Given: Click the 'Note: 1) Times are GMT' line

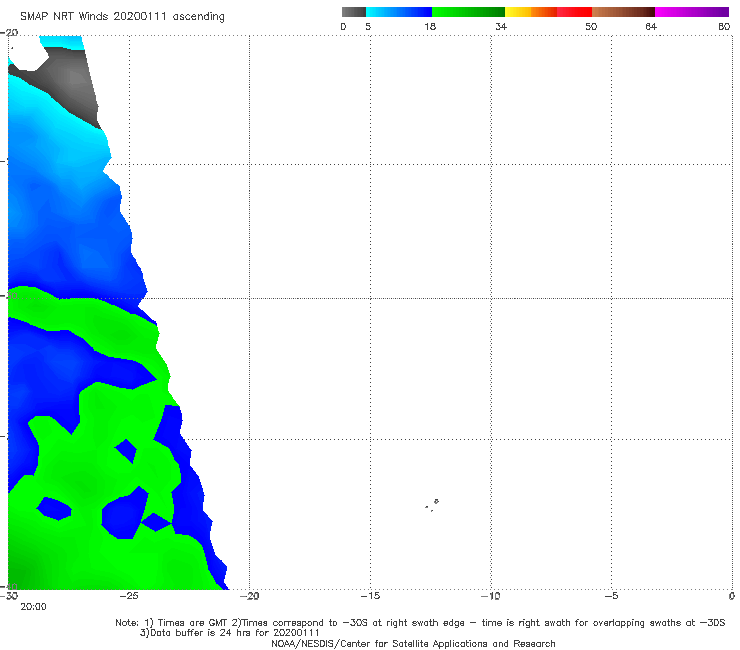Looking at the screenshot, I should pos(420,623).
